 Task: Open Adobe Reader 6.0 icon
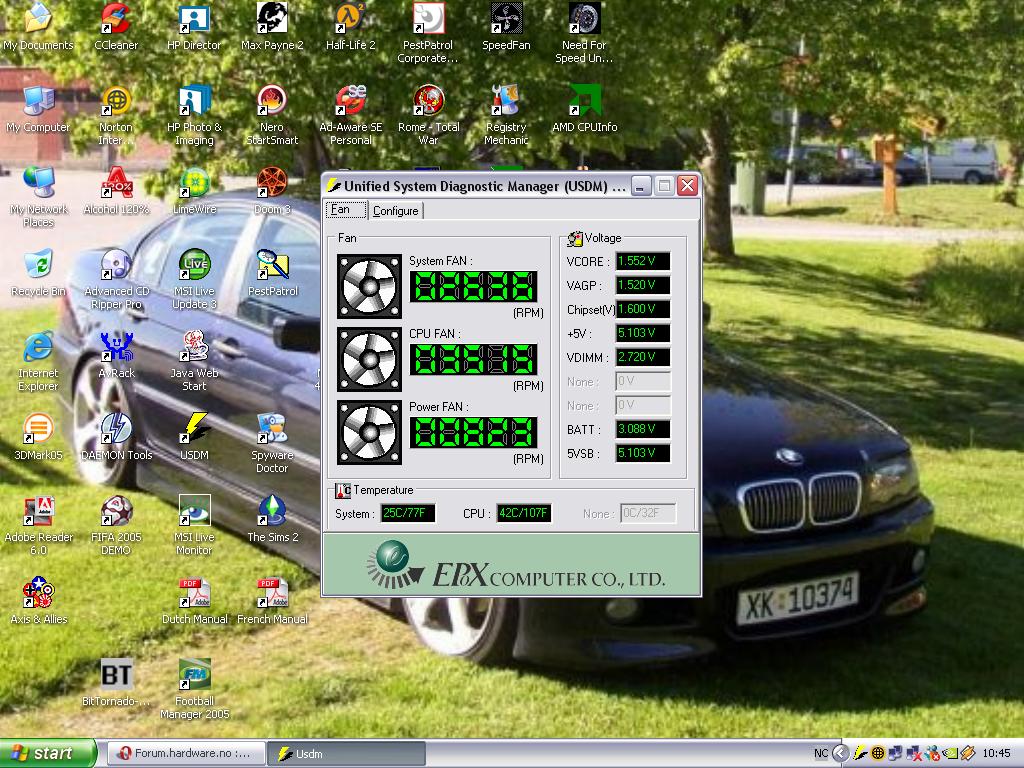coord(39,525)
